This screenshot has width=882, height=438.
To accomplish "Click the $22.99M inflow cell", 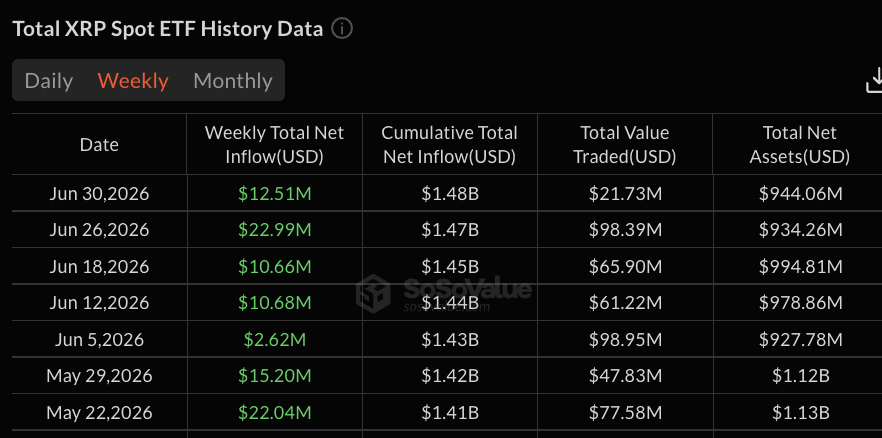I will point(274,229).
